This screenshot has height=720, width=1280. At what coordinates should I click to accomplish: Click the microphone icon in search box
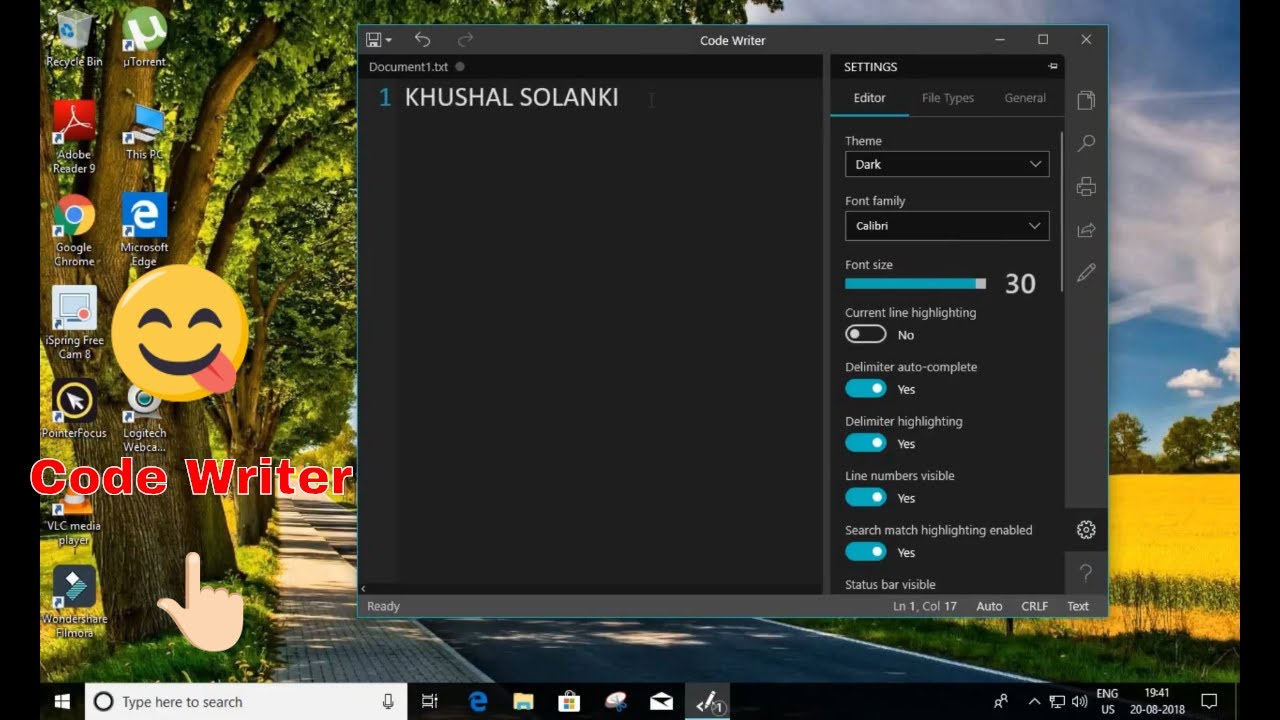[x=388, y=702]
